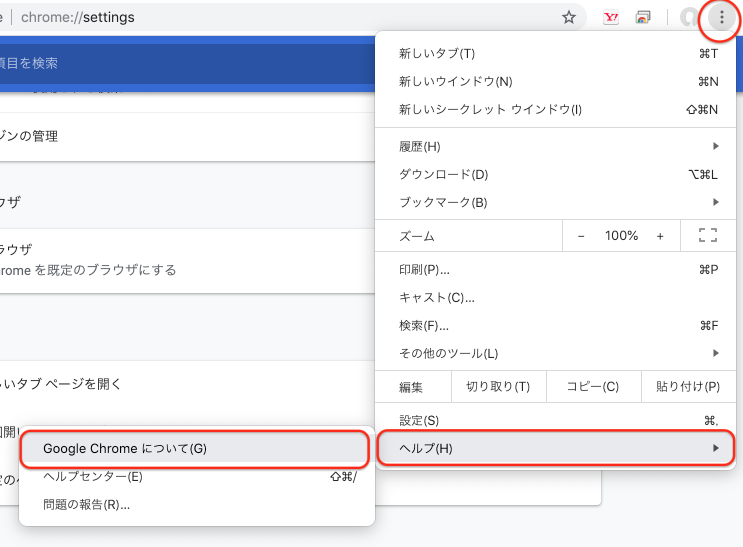Click the Chrome を既定のブラウザにする row
This screenshot has width=743, height=547.
point(187,260)
